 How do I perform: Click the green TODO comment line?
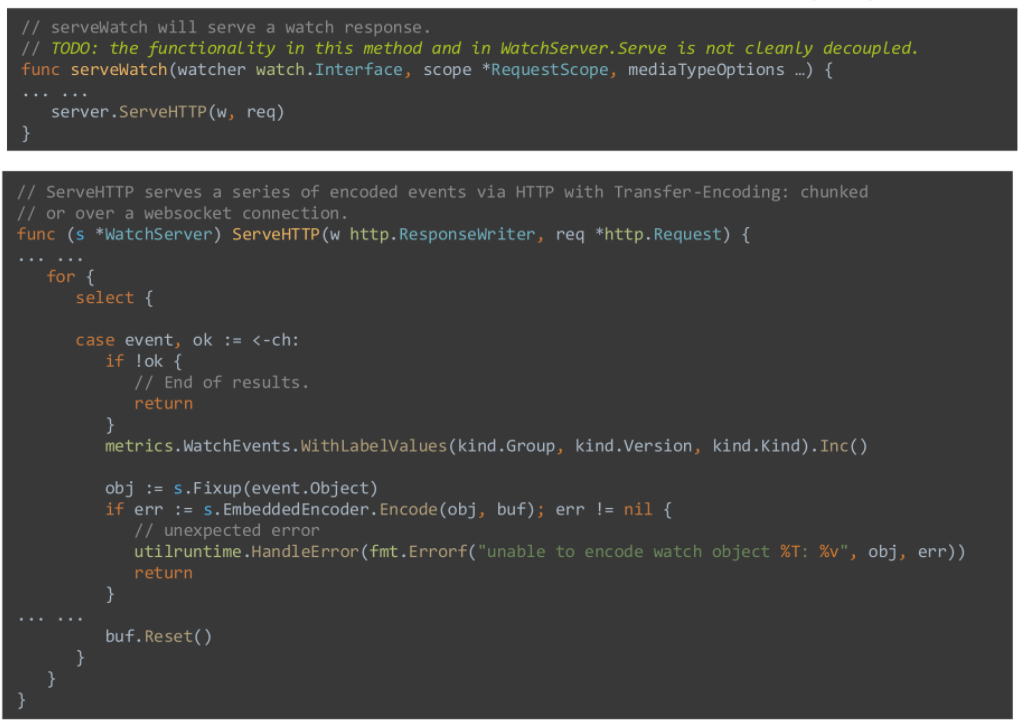[469, 48]
